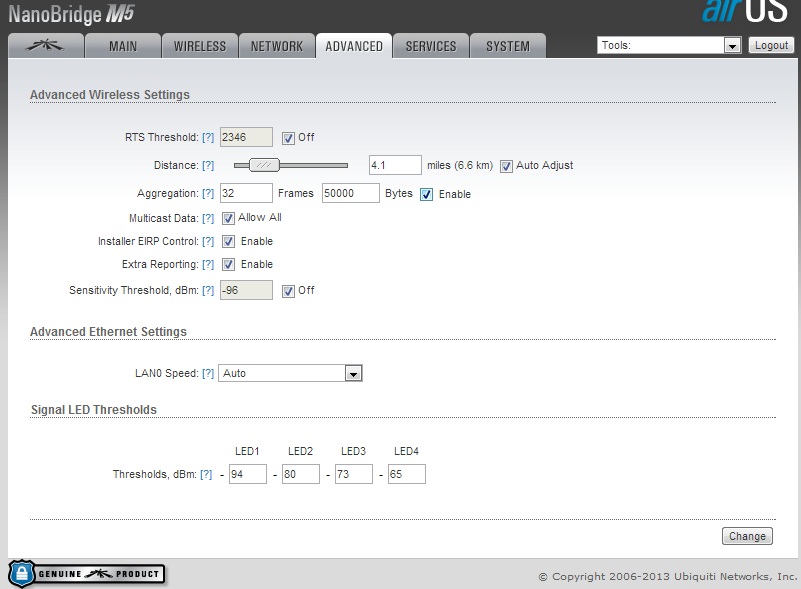
Task: Toggle Sensitivity Threshold Off checkbox
Action: coord(289,291)
